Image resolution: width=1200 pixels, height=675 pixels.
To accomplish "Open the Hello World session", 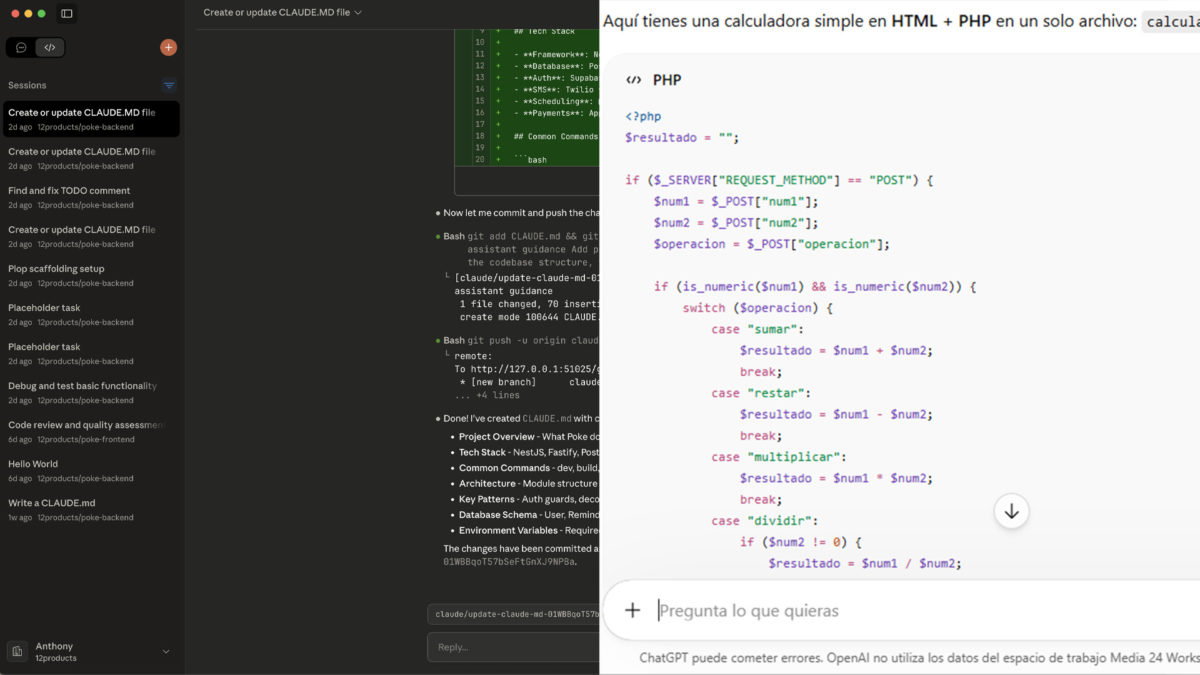I will click(92, 470).
